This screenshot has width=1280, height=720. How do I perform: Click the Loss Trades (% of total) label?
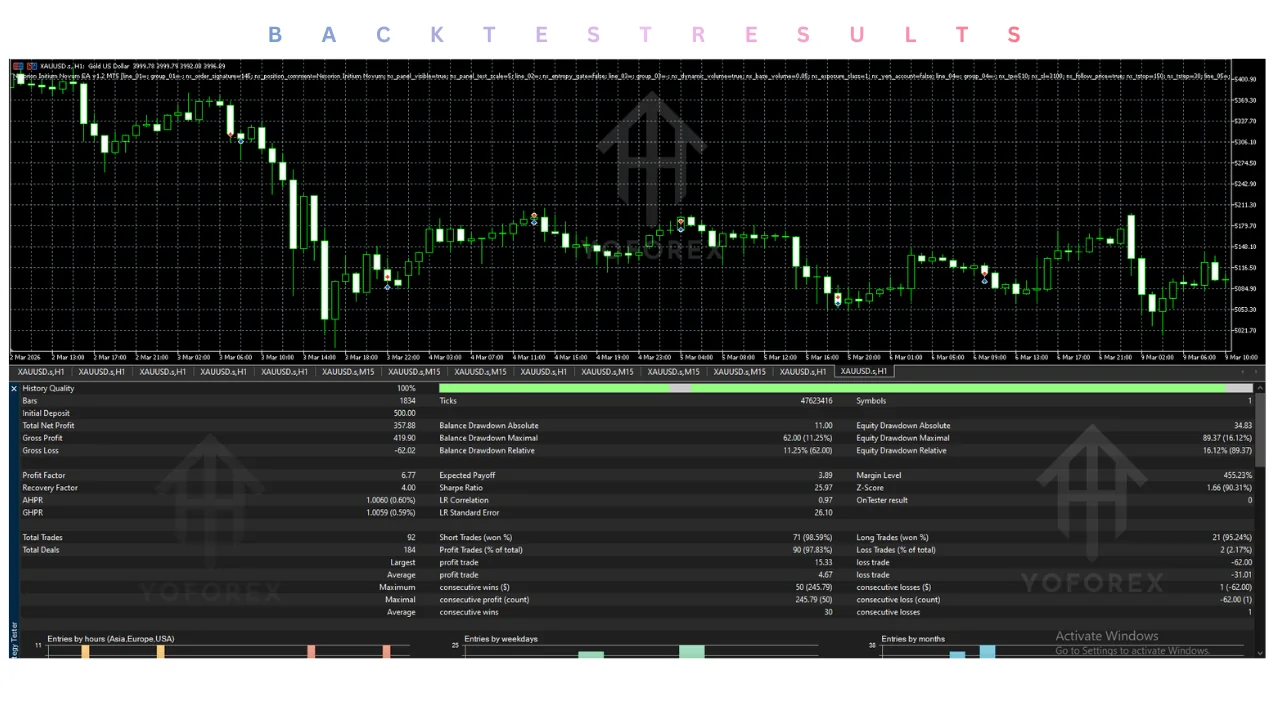pyautogui.click(x=896, y=550)
